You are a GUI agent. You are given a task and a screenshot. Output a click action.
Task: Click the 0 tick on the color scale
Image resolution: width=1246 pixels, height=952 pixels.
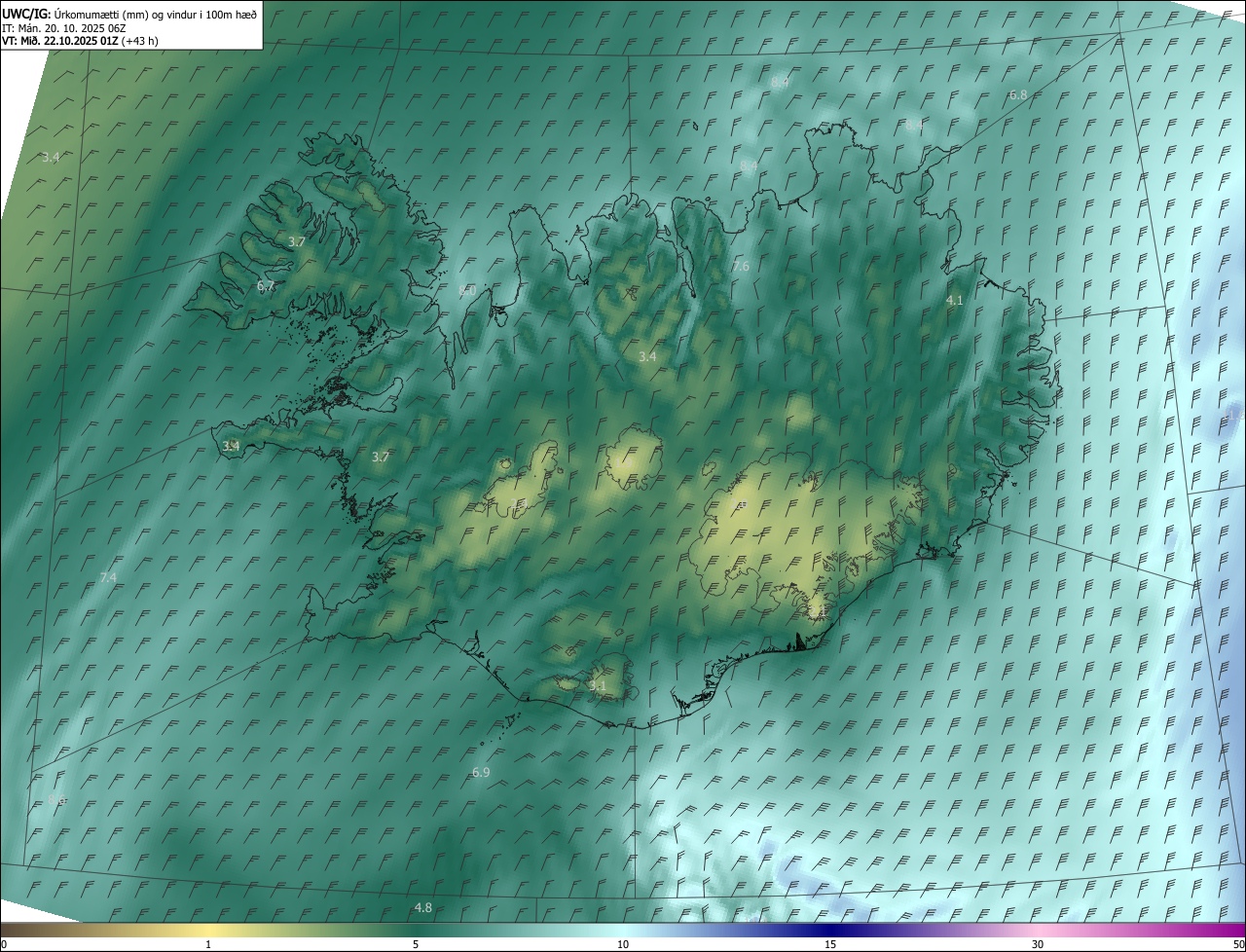[x=4, y=944]
